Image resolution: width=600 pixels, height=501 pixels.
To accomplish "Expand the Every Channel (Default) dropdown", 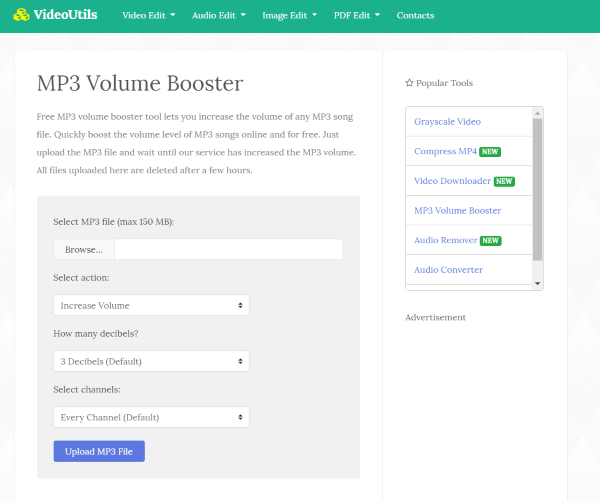I will (151, 417).
